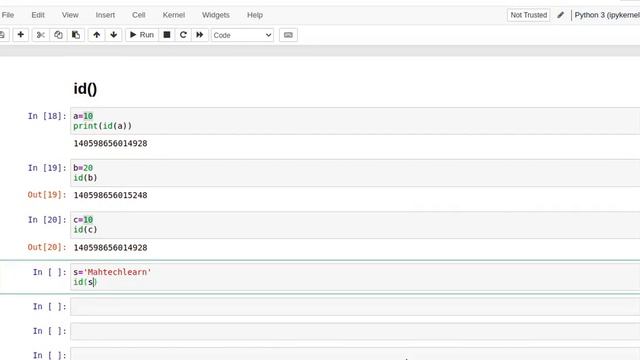Restart the kernel icon
This screenshot has height=360, width=640.
(183, 35)
